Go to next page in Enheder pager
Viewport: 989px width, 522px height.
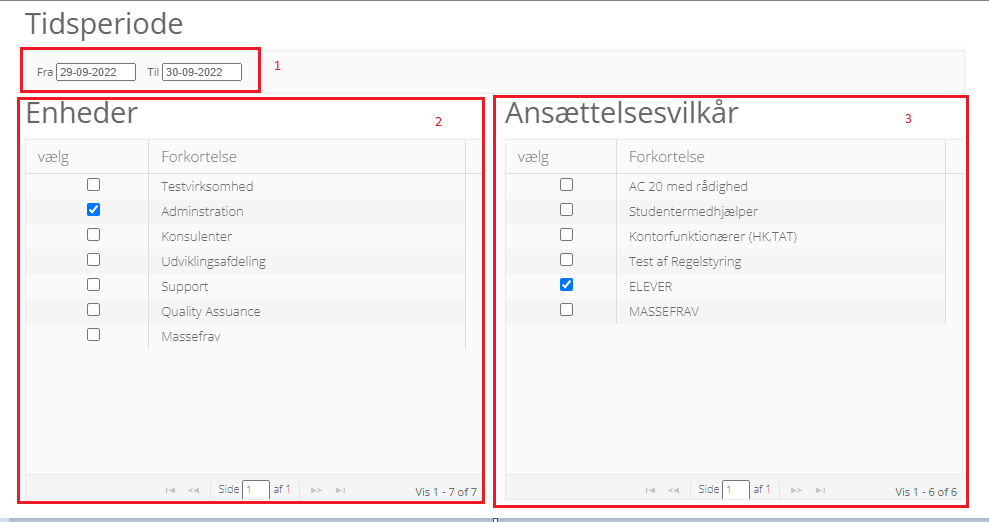(316, 490)
